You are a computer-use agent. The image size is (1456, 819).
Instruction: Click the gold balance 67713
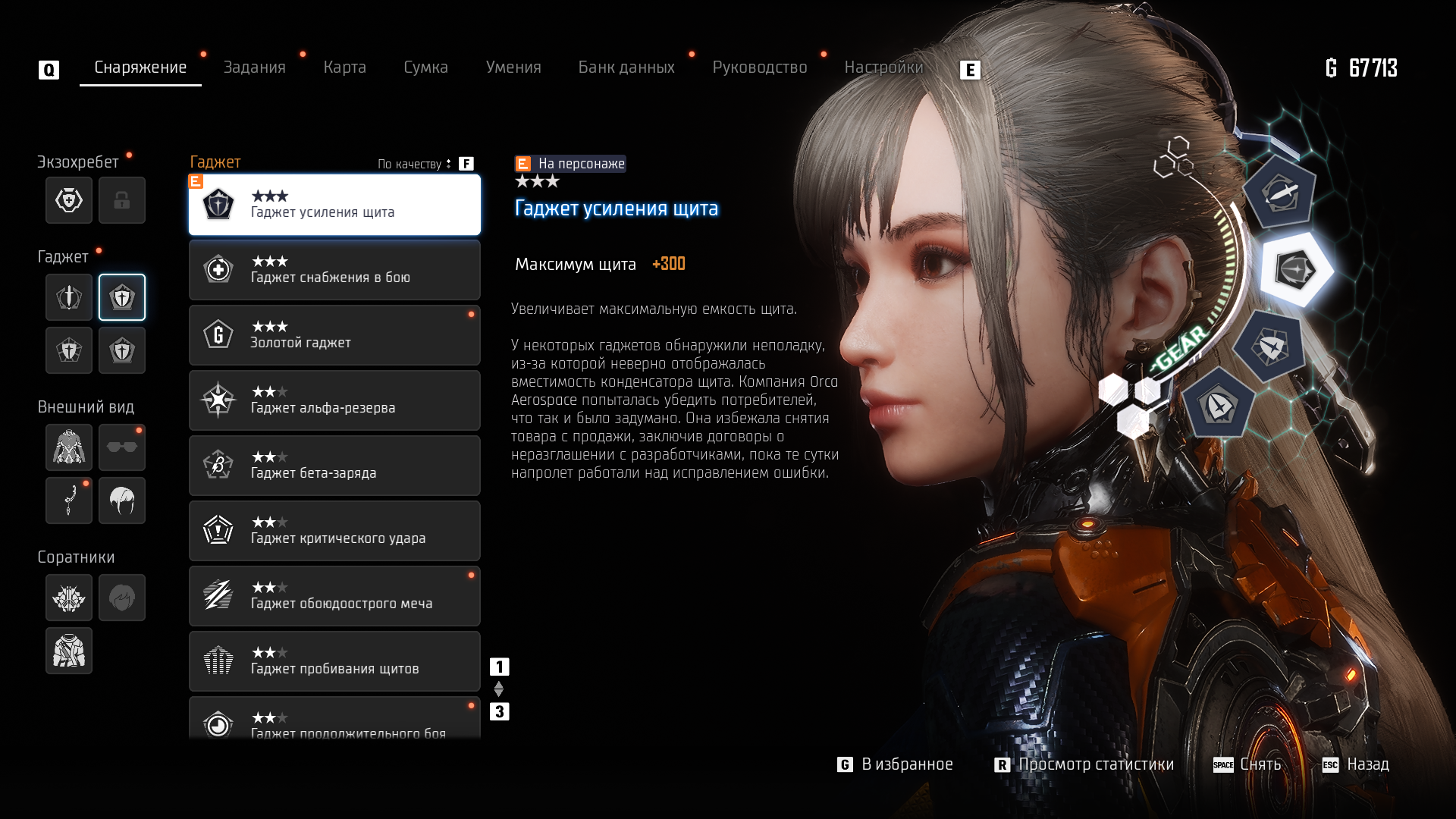pos(1361,68)
